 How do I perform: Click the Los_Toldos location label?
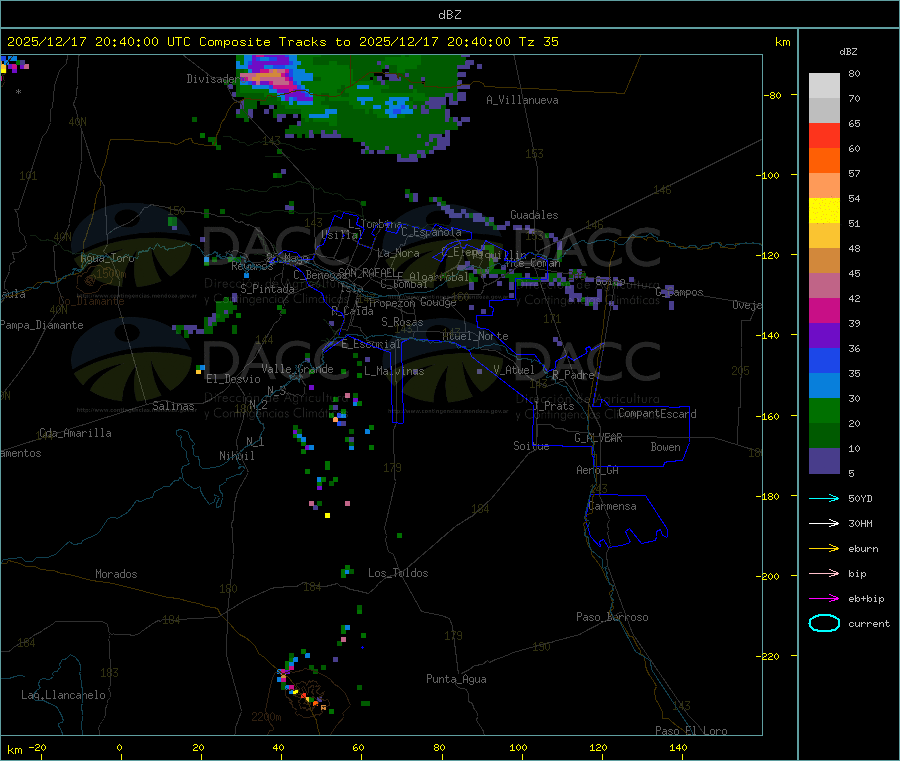pyautogui.click(x=398, y=573)
